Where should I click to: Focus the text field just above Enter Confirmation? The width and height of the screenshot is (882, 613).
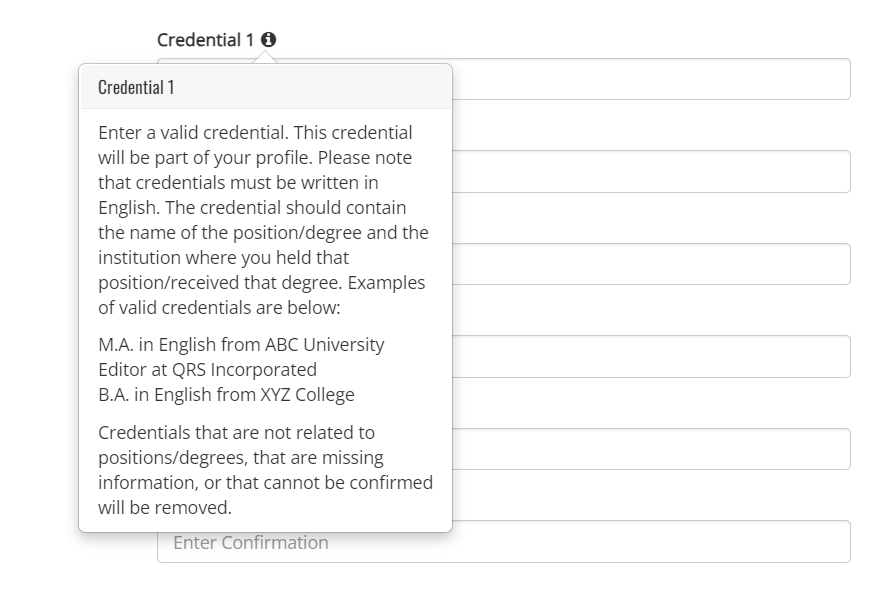click(x=650, y=449)
